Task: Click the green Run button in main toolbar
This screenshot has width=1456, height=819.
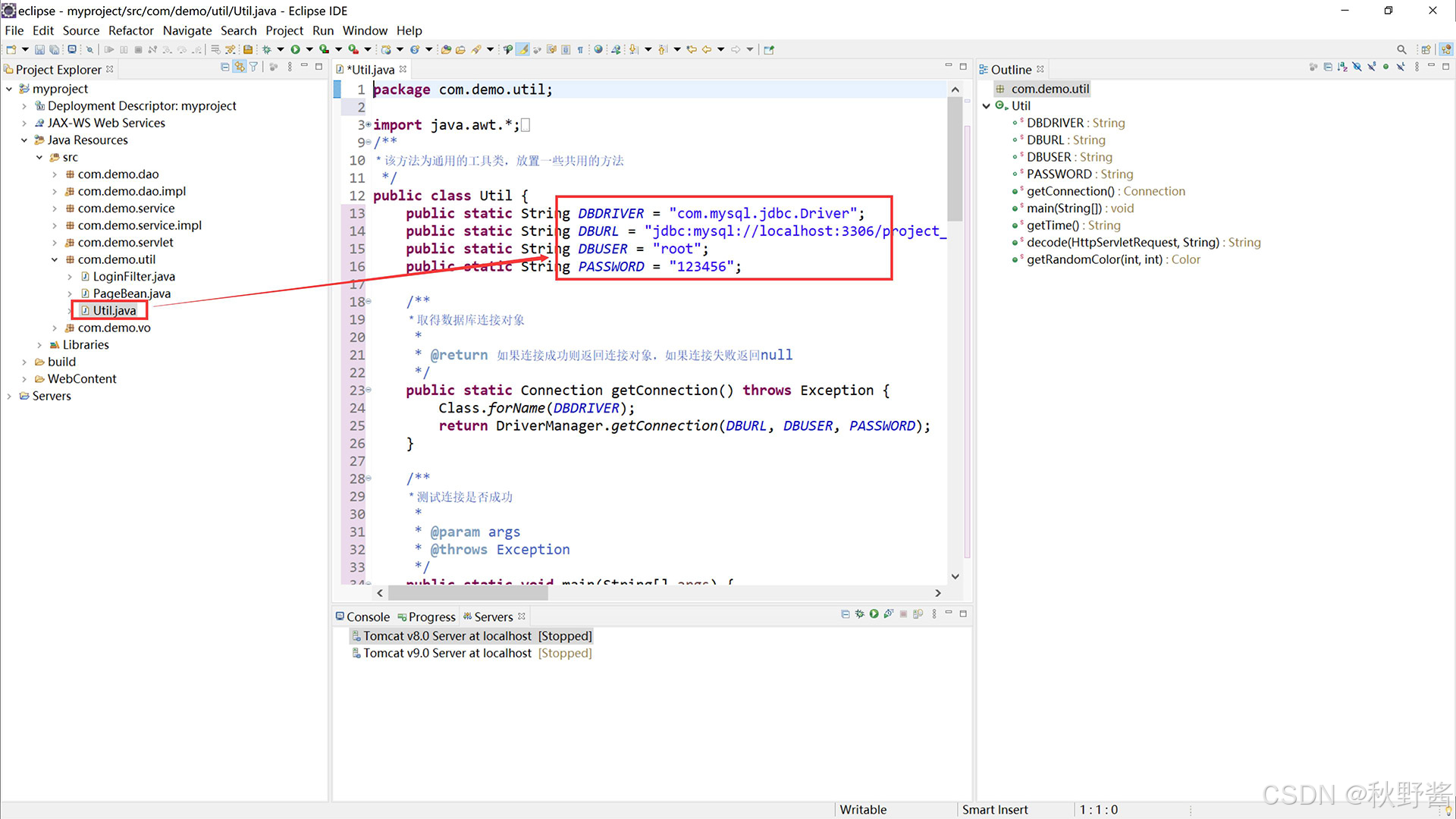Action: coord(296,49)
